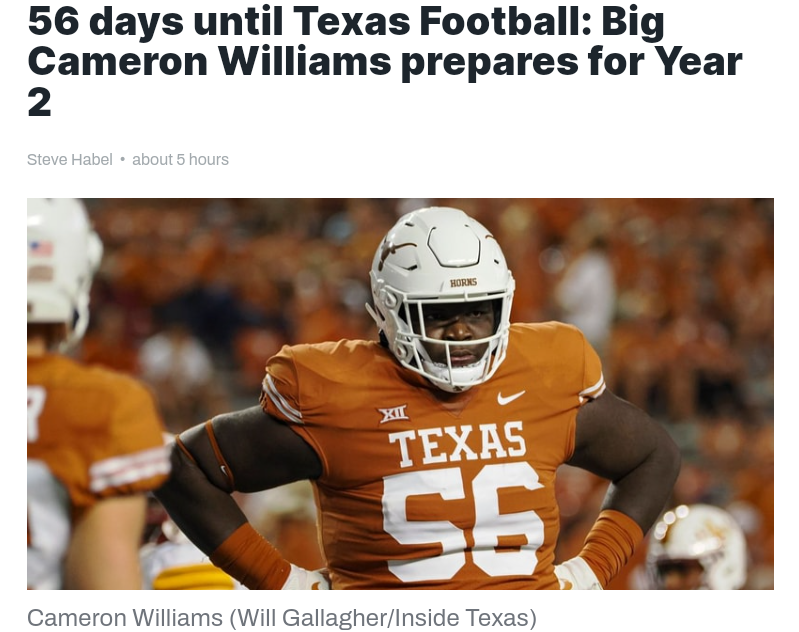Viewport: 799px width, 632px height.
Task: Click the 'about 5 hours' timestamp
Action: click(x=180, y=160)
